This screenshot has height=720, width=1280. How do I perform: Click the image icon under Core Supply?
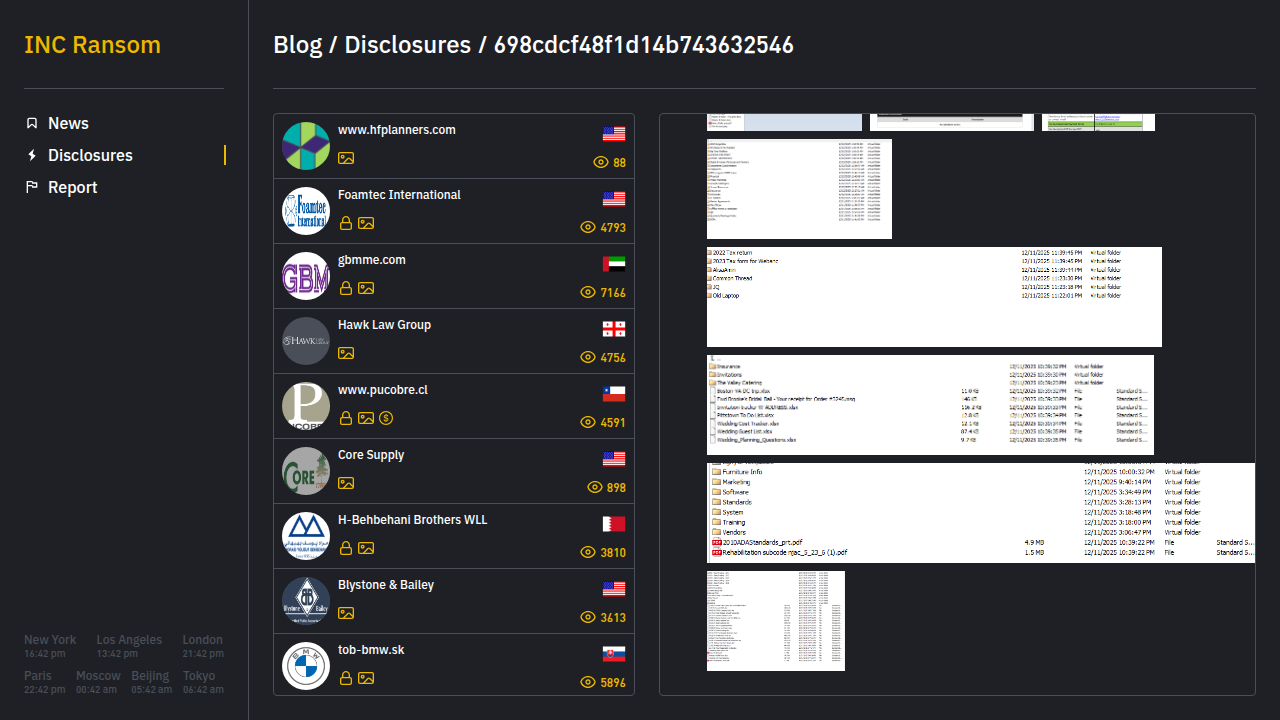346,483
